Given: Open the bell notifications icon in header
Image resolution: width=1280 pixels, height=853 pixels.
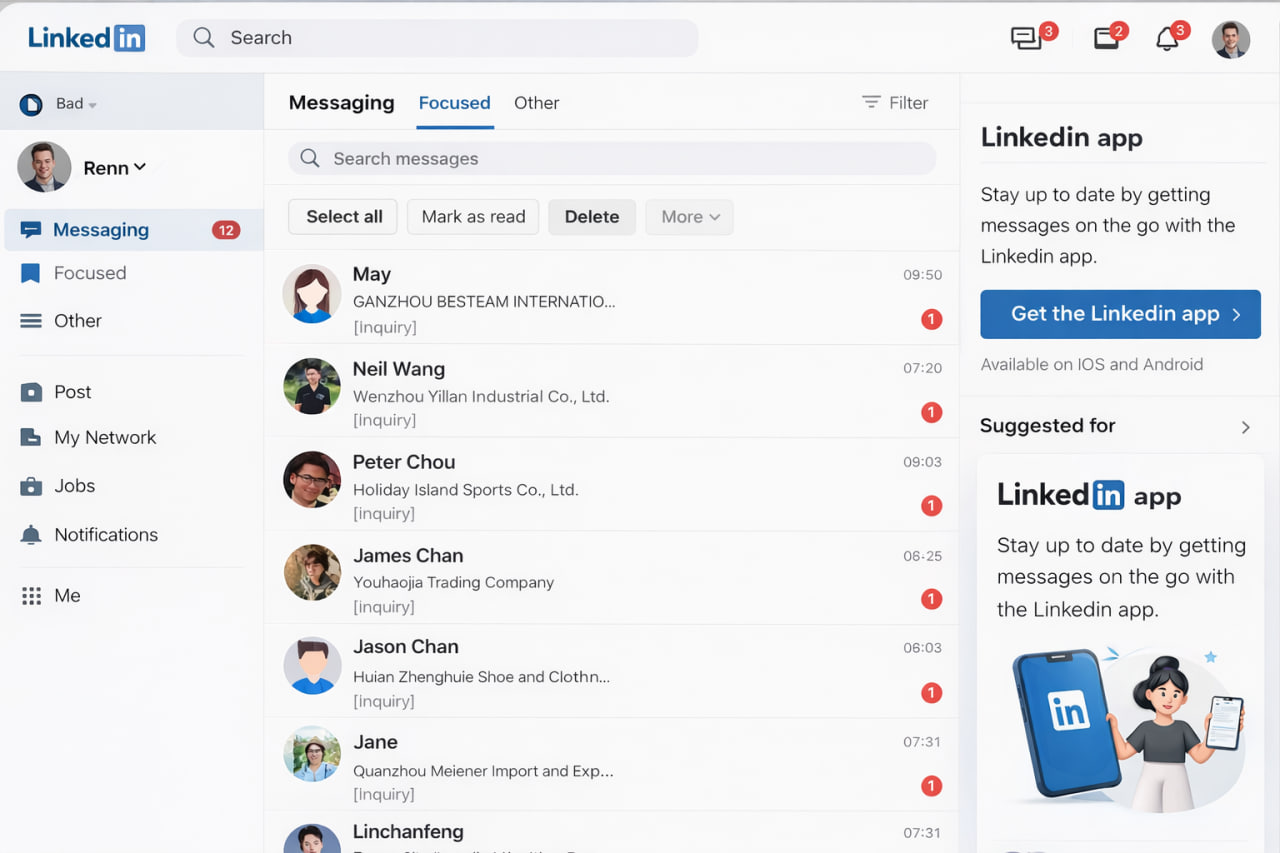Looking at the screenshot, I should tap(1166, 39).
